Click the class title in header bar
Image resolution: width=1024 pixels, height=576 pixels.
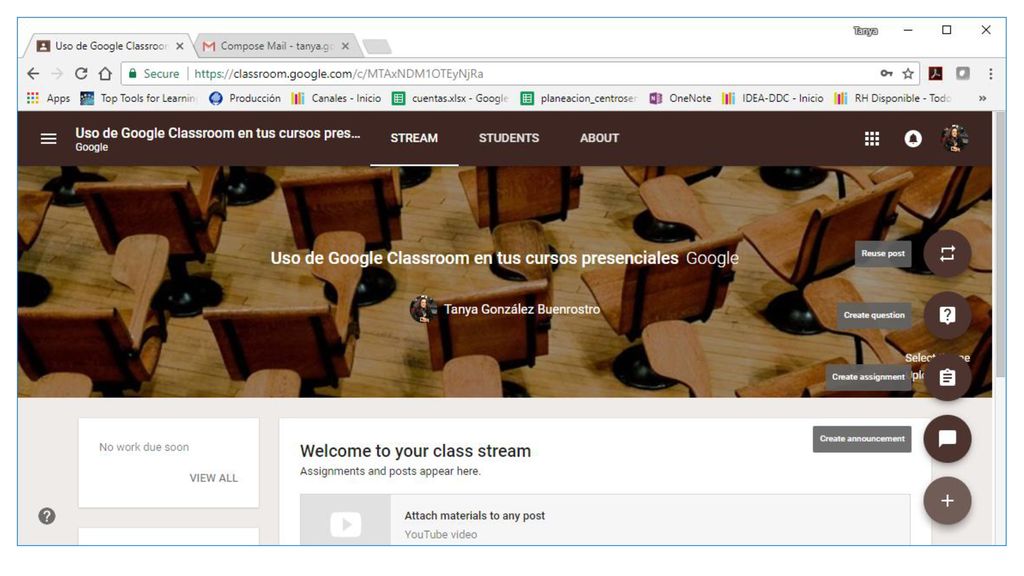[x=217, y=133]
